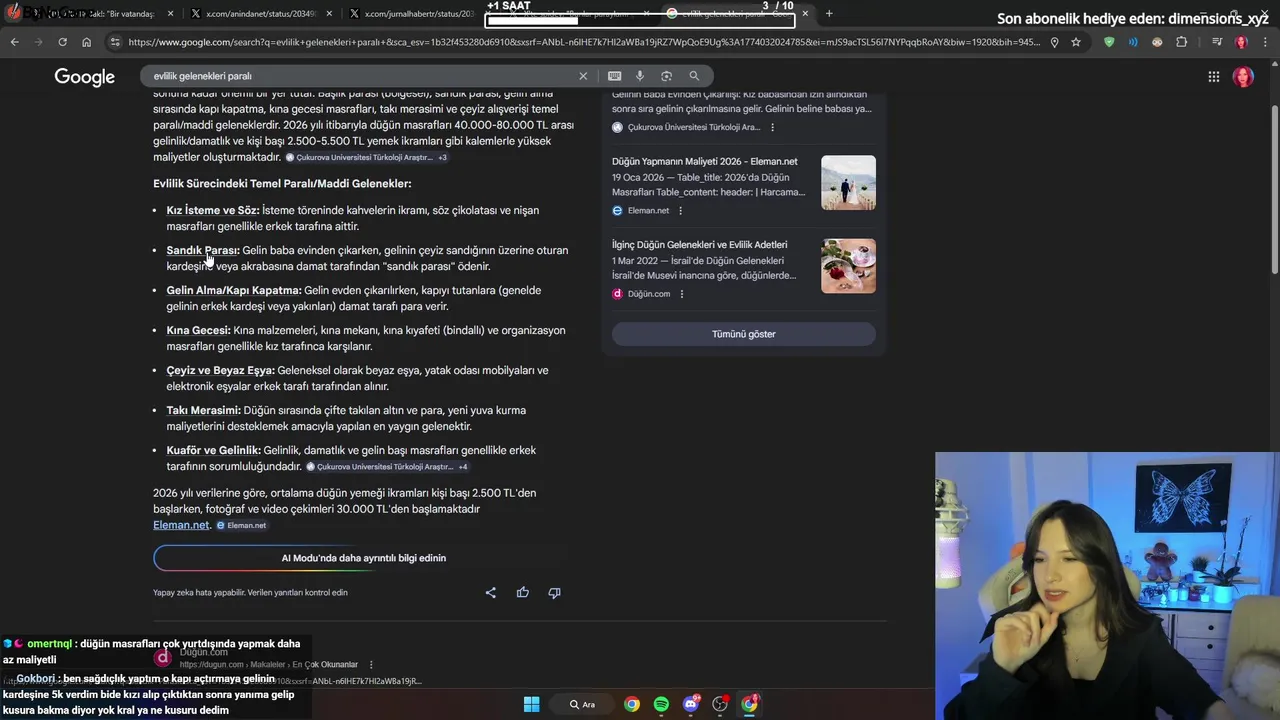Open Spotify from the taskbar
The width and height of the screenshot is (1280, 720).
pos(661,704)
